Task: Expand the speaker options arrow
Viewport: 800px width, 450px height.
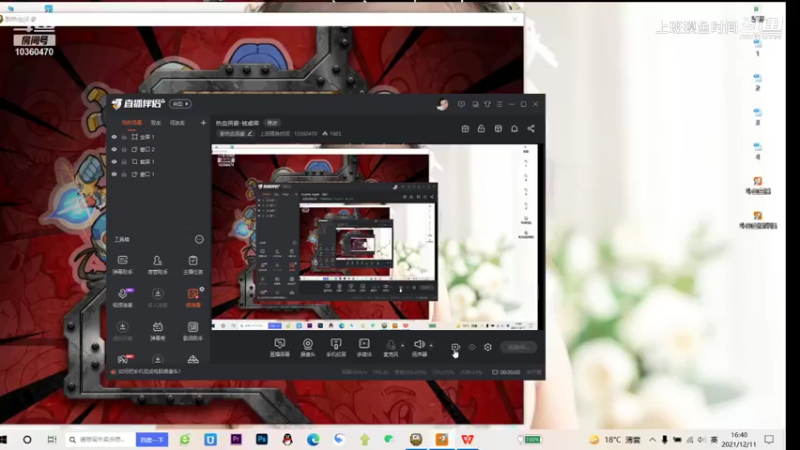Action: 431,345
